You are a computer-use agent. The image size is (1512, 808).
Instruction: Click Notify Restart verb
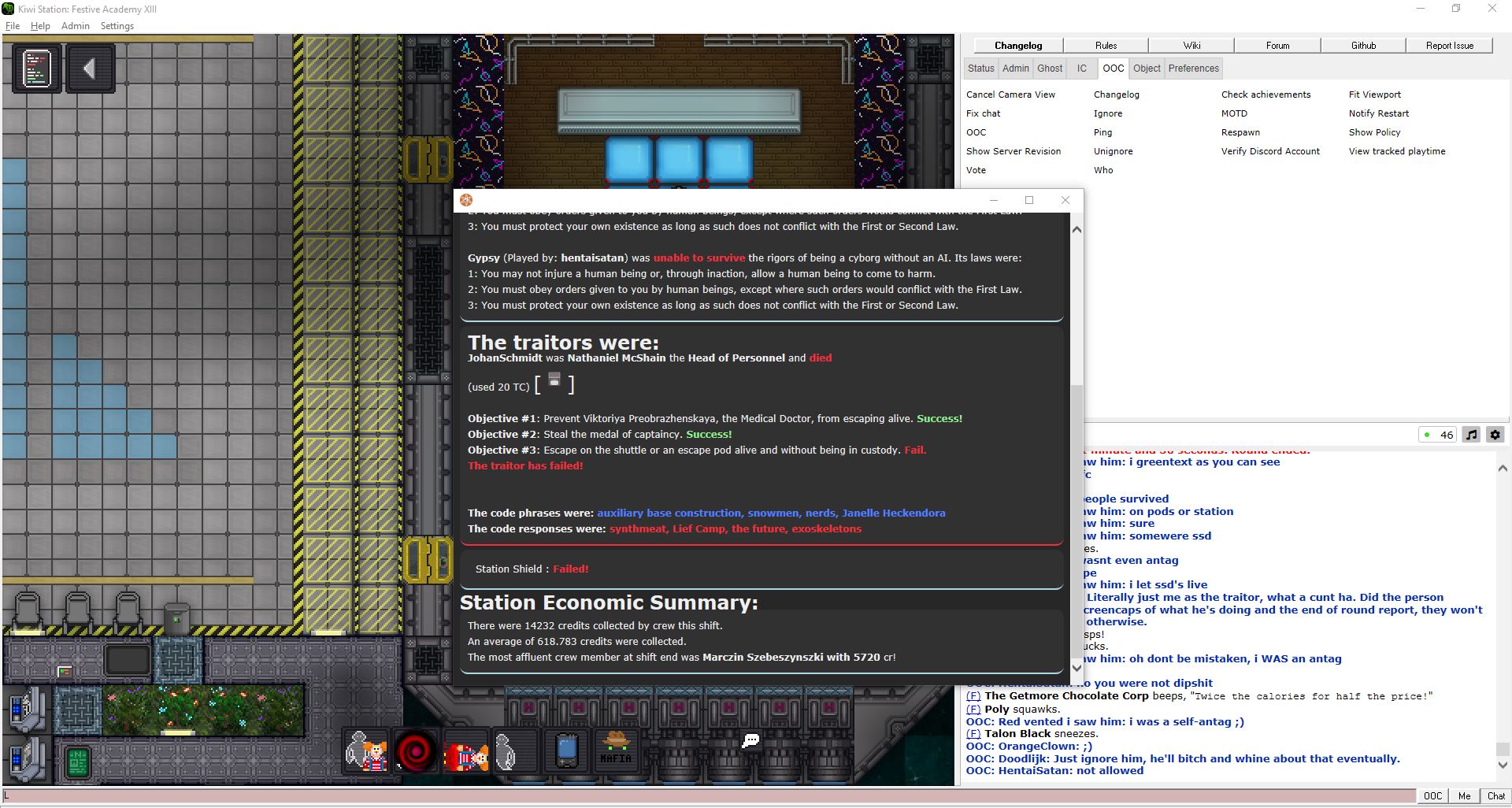point(1378,113)
